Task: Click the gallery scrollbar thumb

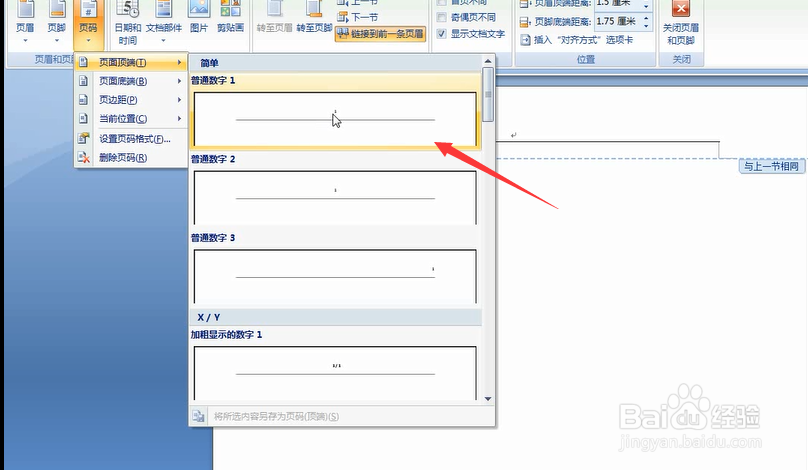Action: [487, 95]
